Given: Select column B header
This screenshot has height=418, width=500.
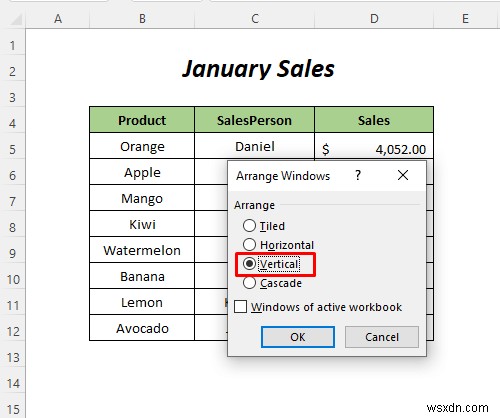Looking at the screenshot, I should tap(142, 19).
